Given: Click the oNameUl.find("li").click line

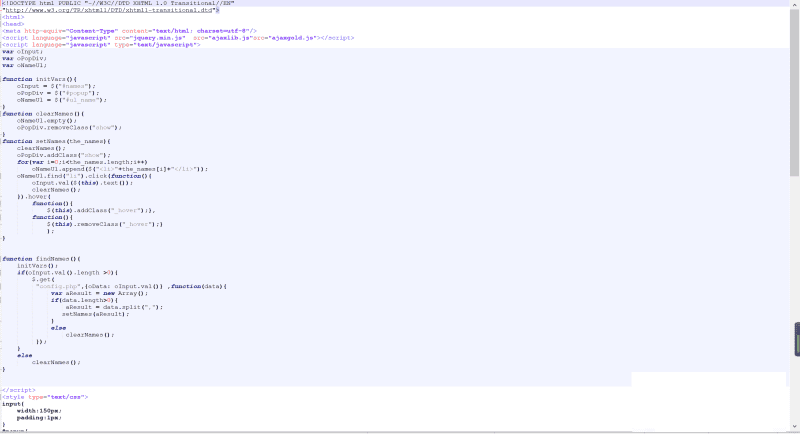Looking at the screenshot, I should (85, 176).
